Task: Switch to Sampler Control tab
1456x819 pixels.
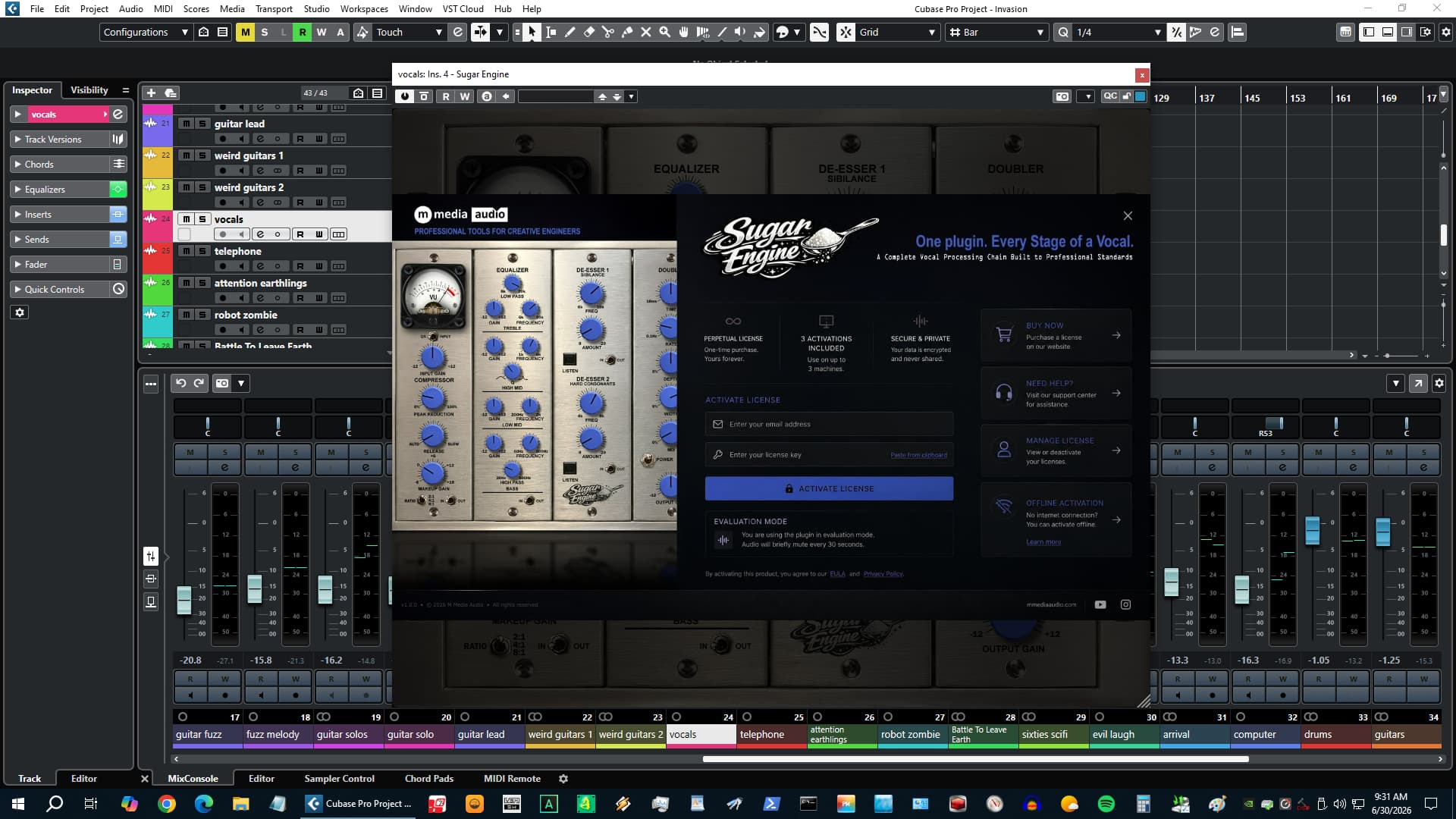Action: (x=339, y=779)
